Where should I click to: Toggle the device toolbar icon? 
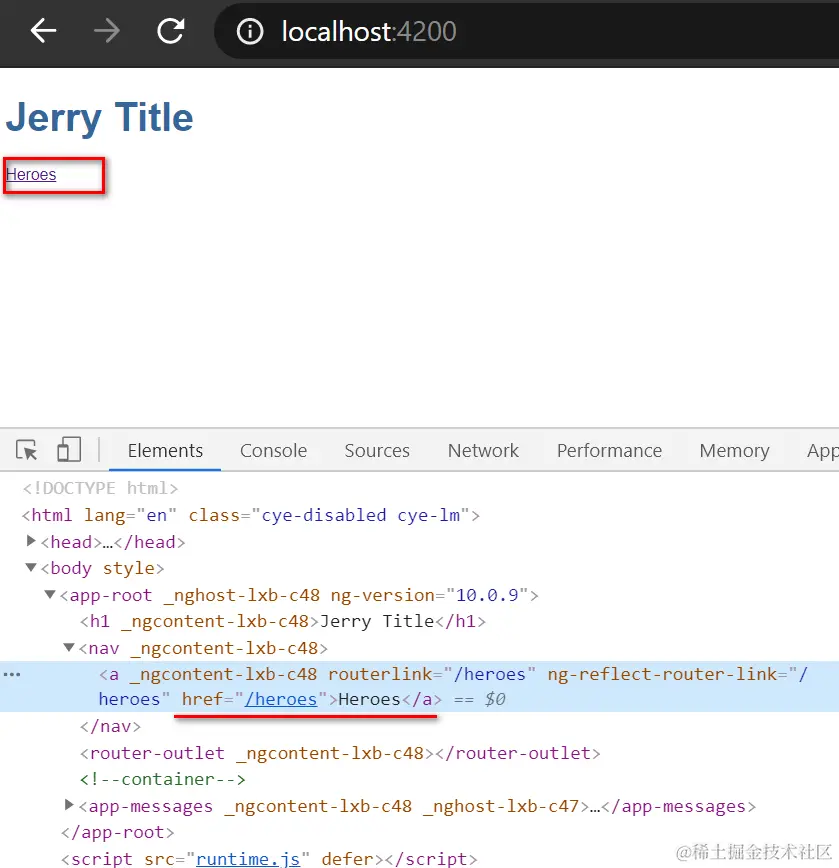coord(69,450)
